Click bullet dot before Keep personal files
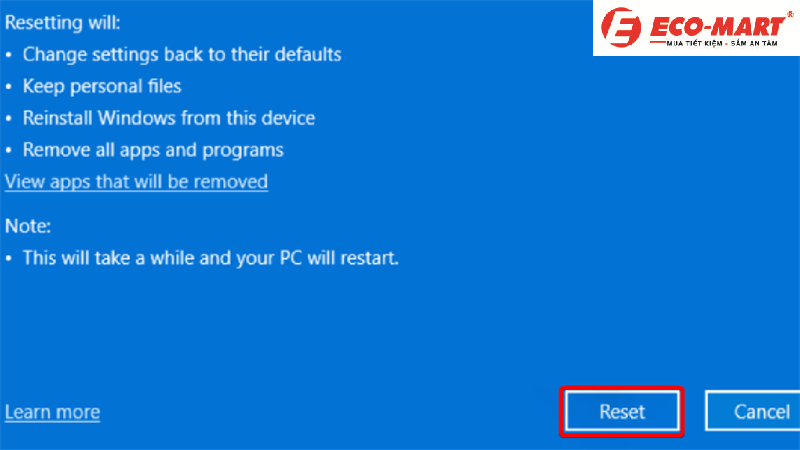 [9, 87]
